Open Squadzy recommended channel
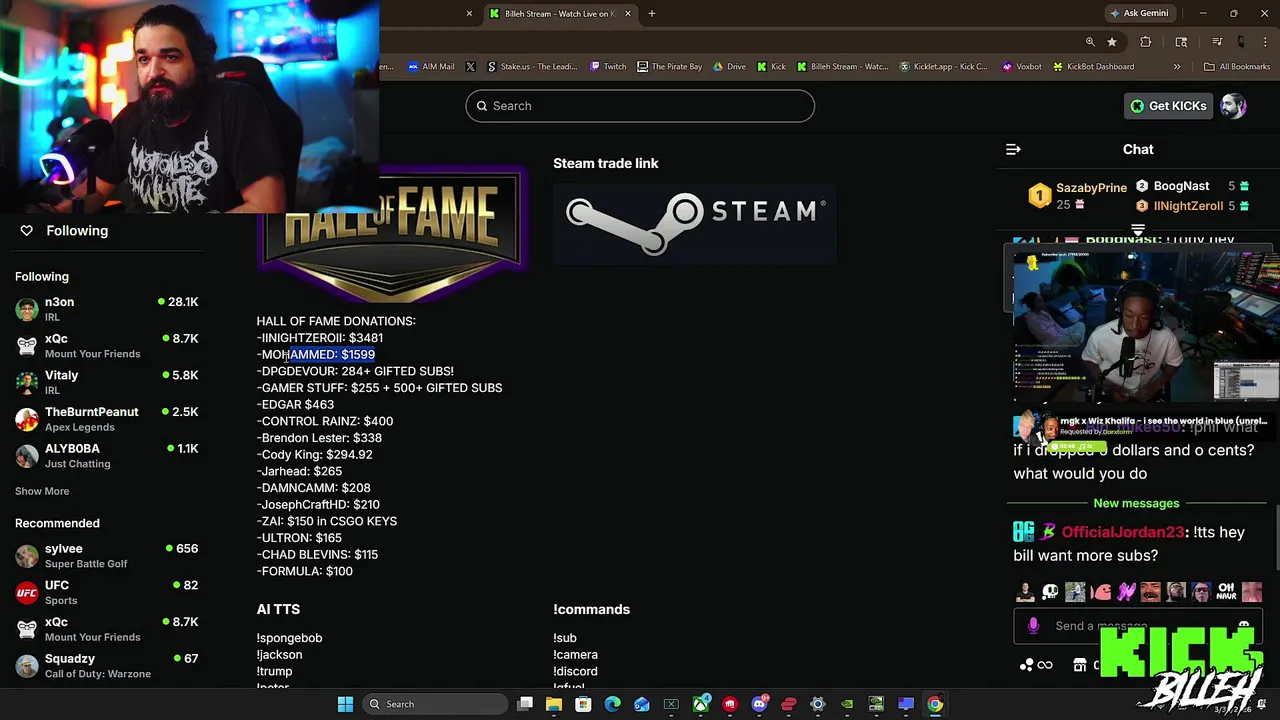The image size is (1280, 720). point(106,666)
